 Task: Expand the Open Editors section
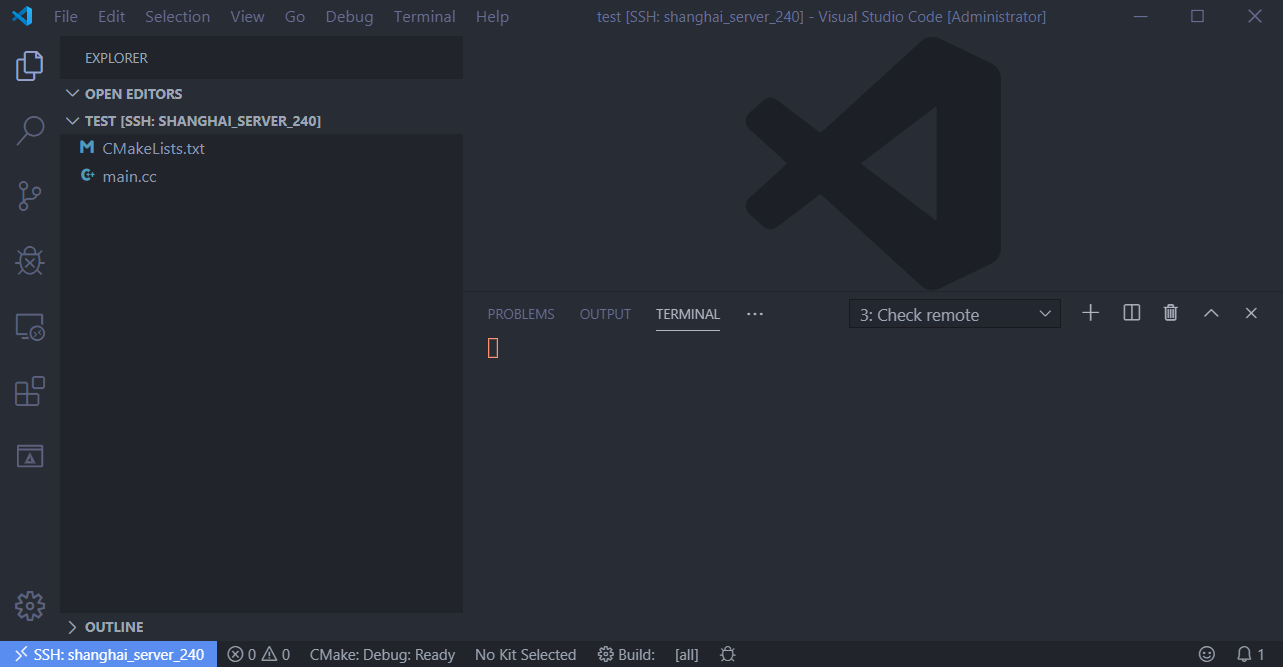pos(261,93)
